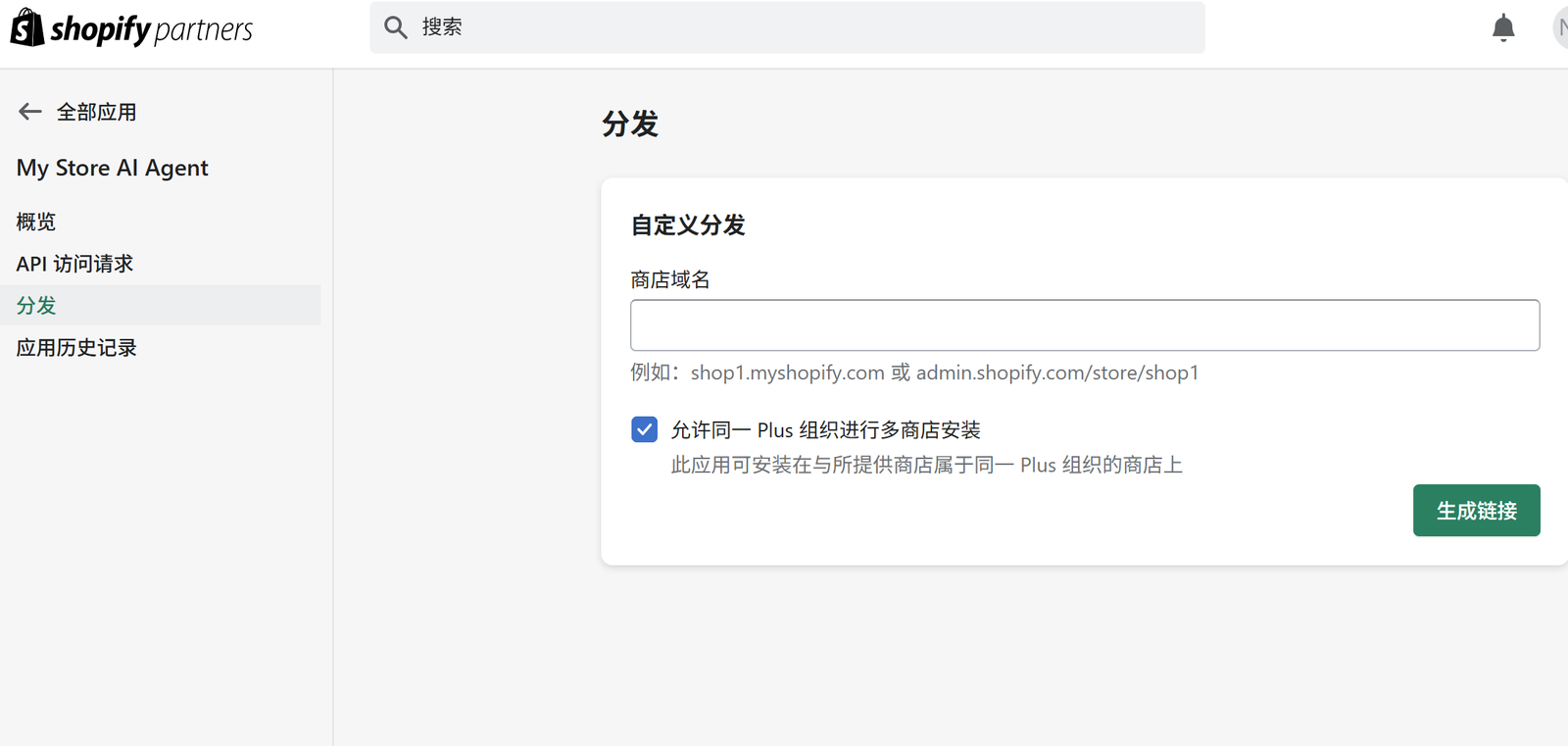Open the notifications bell

tap(1503, 28)
